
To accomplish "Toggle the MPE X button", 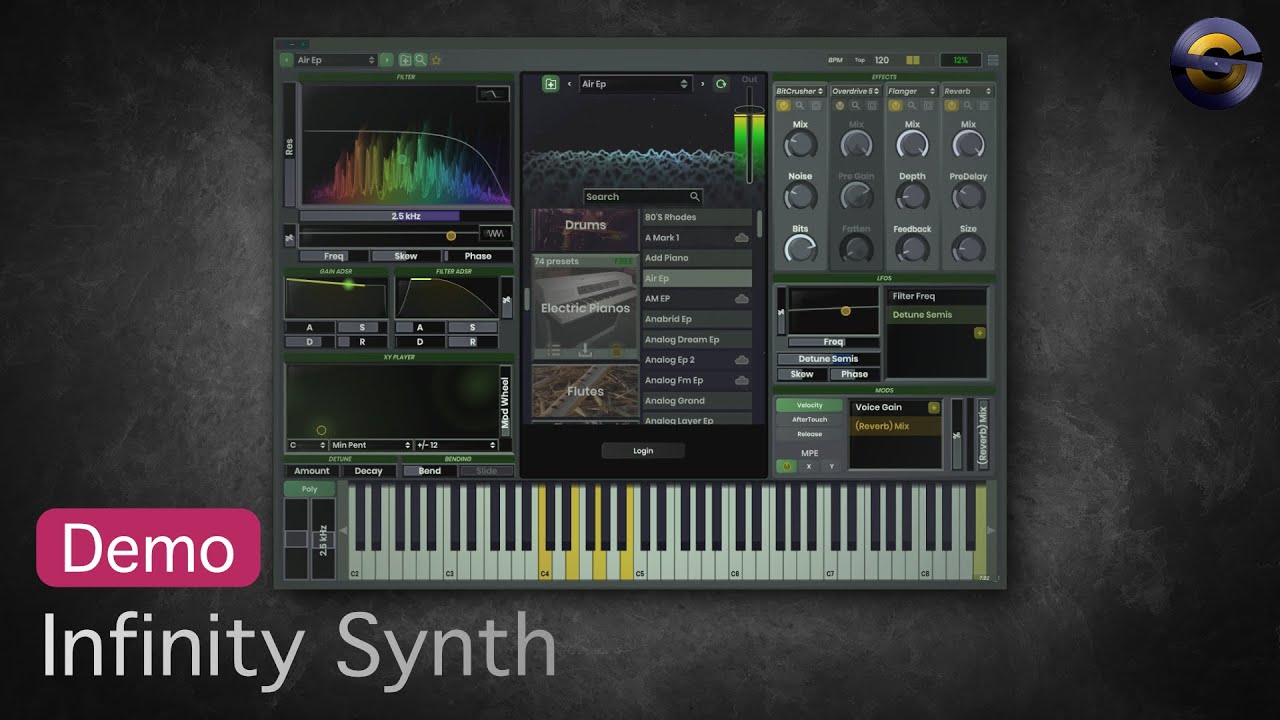I will [x=809, y=466].
